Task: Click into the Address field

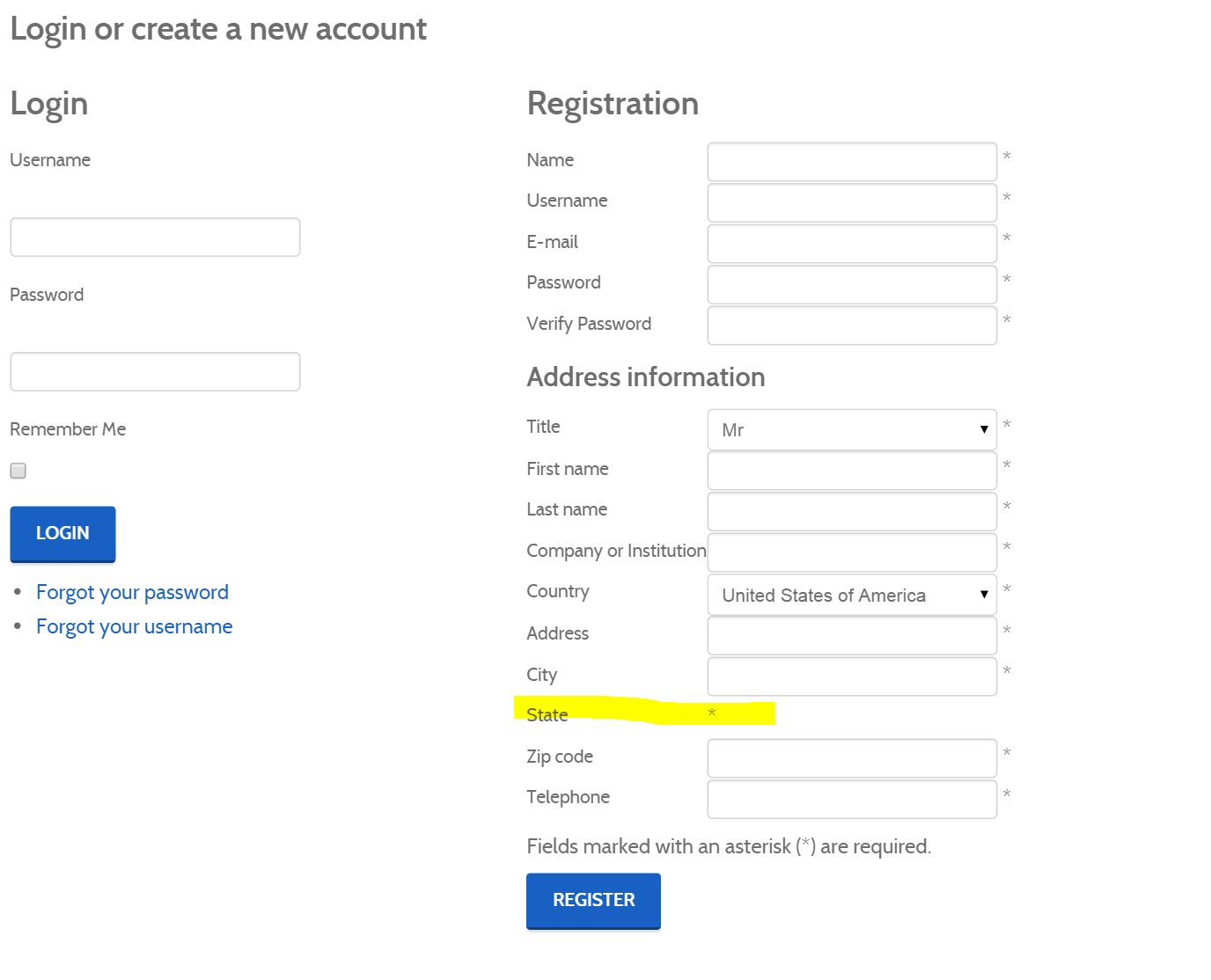Action: (851, 635)
